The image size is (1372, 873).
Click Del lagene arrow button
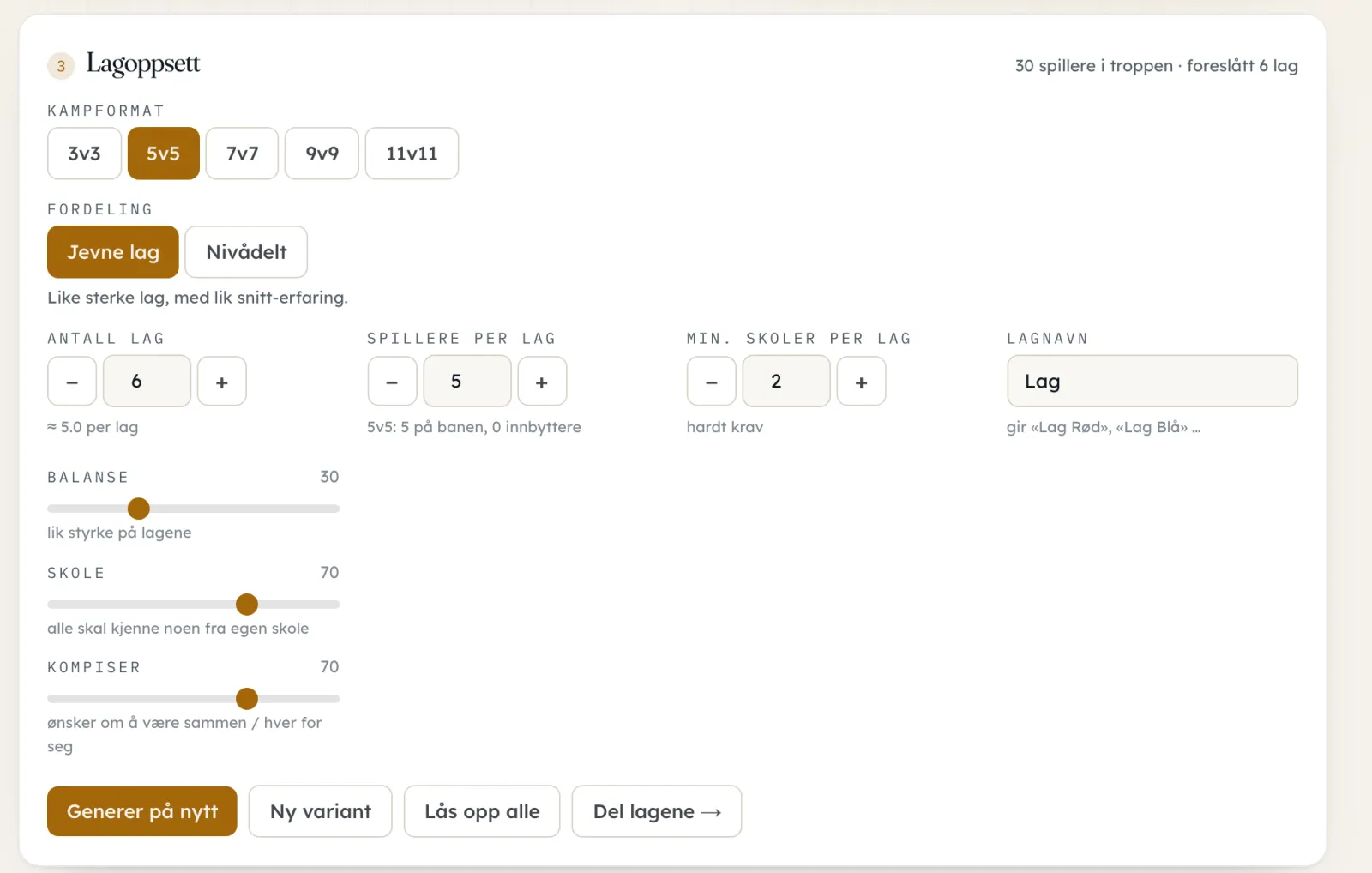coord(657,811)
